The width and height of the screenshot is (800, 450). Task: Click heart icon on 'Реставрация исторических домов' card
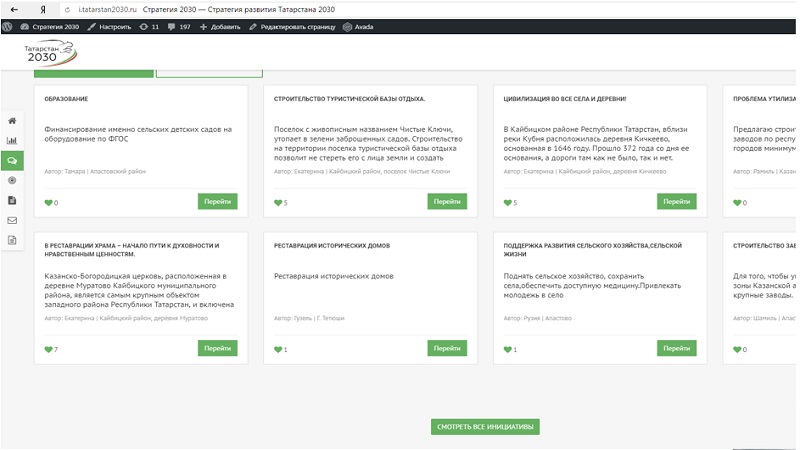[x=278, y=350]
